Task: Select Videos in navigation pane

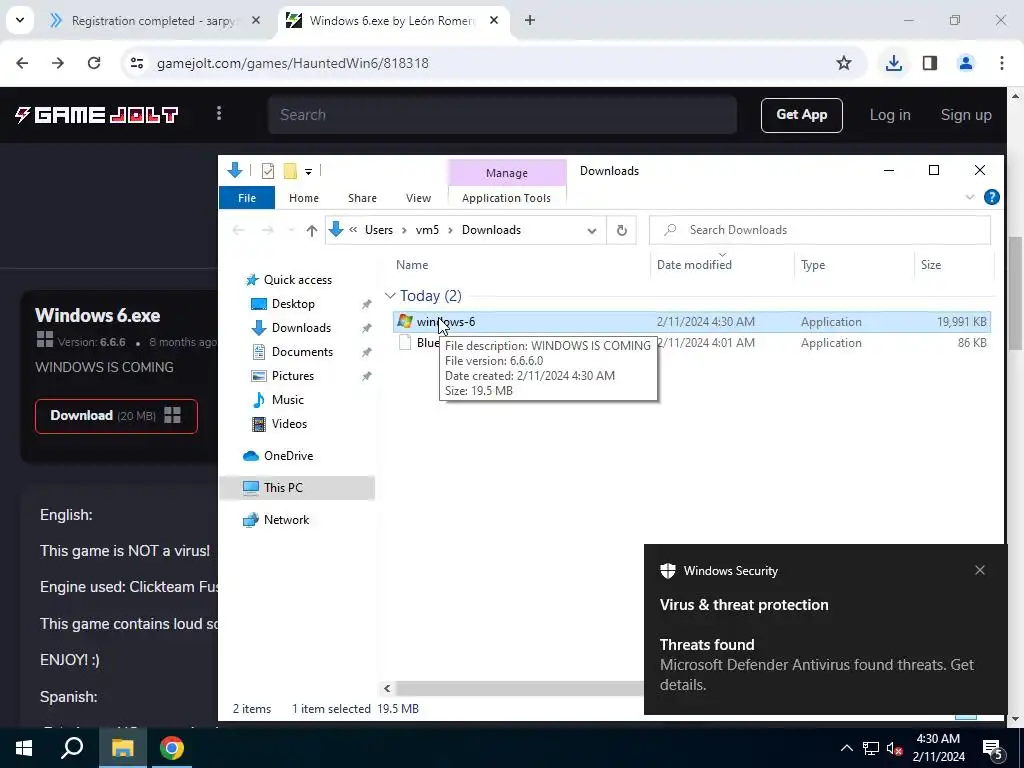Action: coord(289,424)
